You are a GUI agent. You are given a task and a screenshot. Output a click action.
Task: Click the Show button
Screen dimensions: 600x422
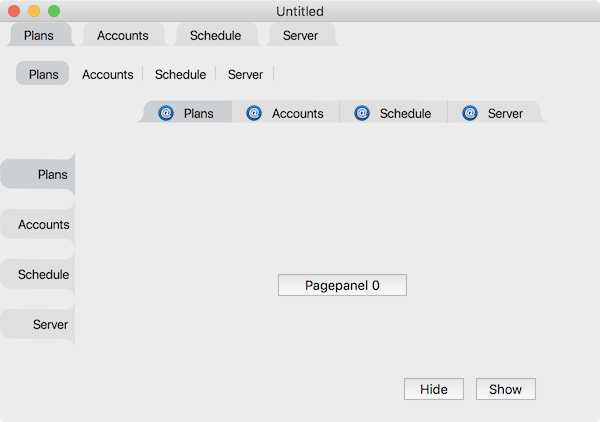505,389
